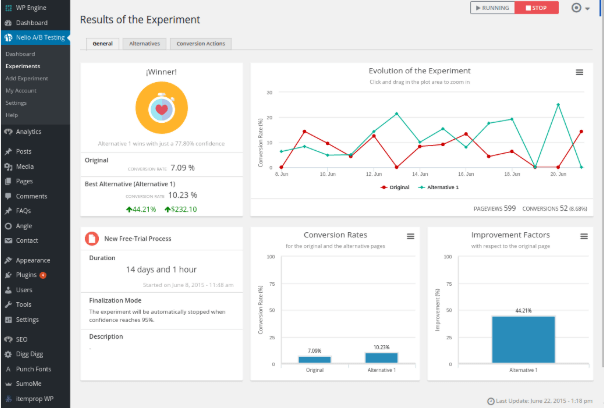Screen dimensions: 604x408
Task: Toggle Original series in chart legend
Action: tap(395, 187)
